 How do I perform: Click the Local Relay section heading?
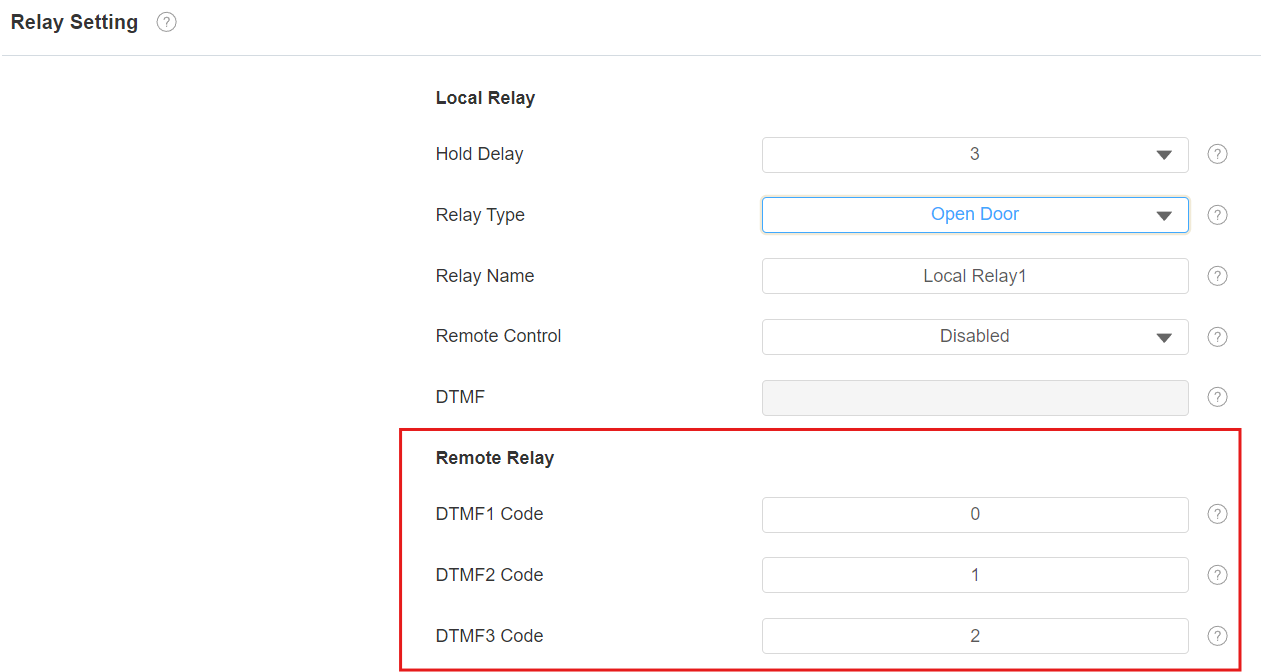coord(485,98)
